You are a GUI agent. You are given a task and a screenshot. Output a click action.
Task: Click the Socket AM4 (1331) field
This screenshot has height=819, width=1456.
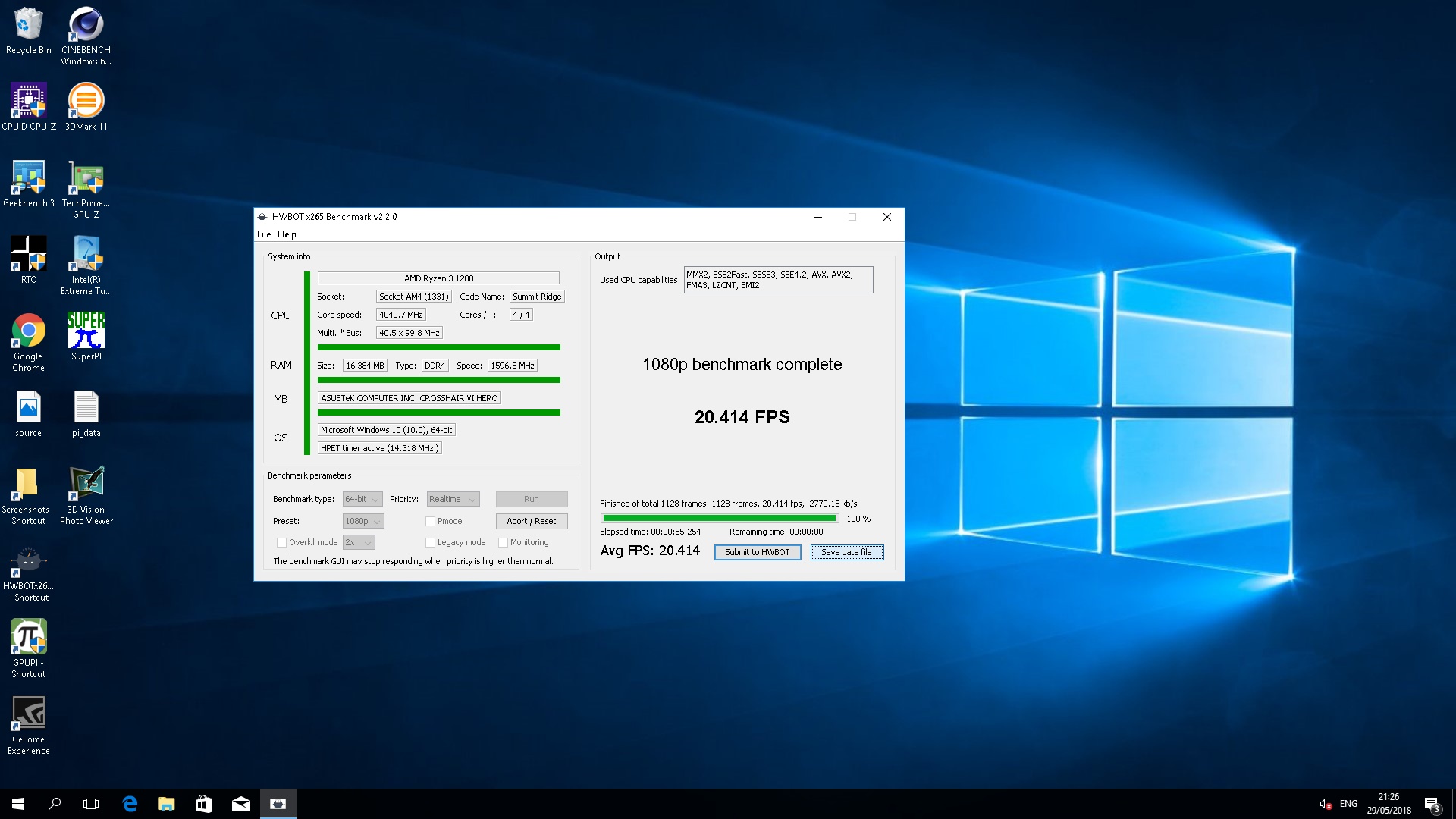(x=414, y=297)
